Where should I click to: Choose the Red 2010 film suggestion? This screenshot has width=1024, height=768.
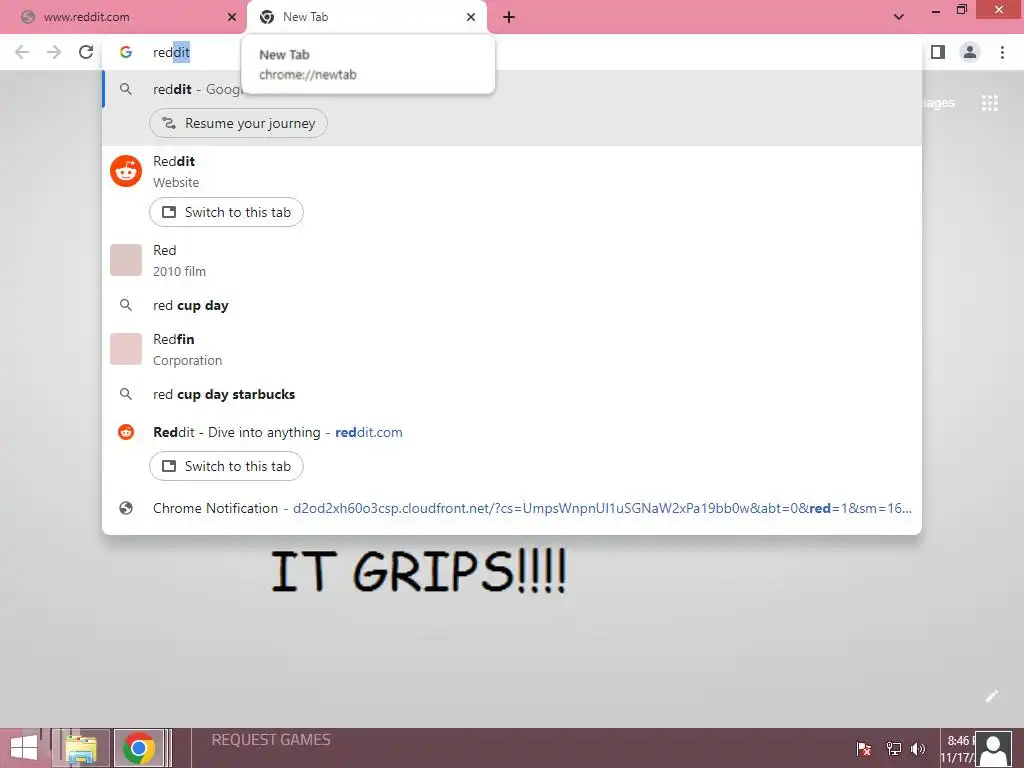(x=512, y=261)
